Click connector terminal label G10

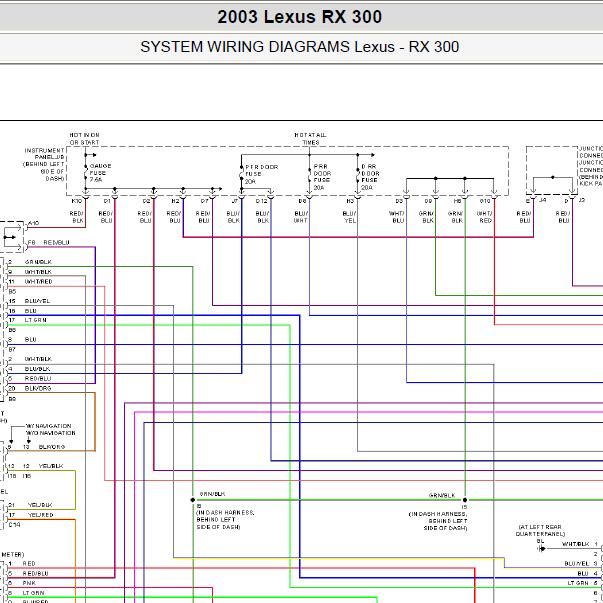tap(485, 201)
